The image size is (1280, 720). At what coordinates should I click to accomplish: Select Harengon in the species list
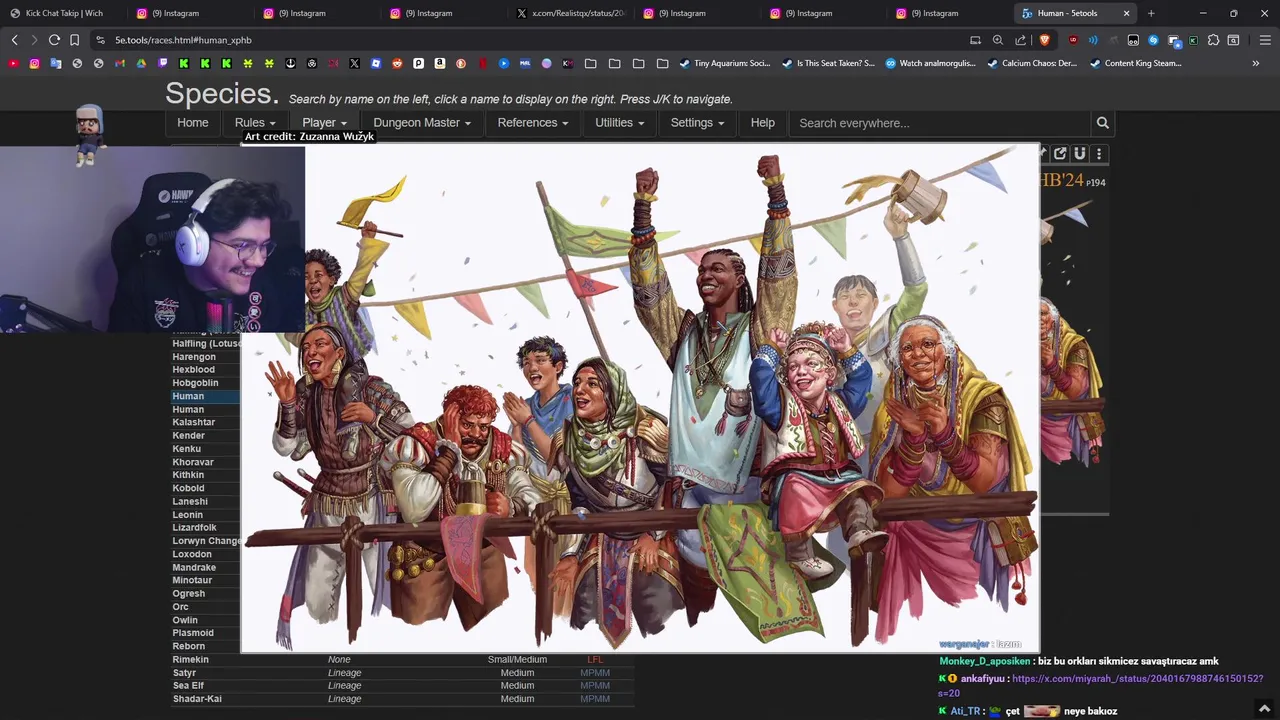pos(194,357)
